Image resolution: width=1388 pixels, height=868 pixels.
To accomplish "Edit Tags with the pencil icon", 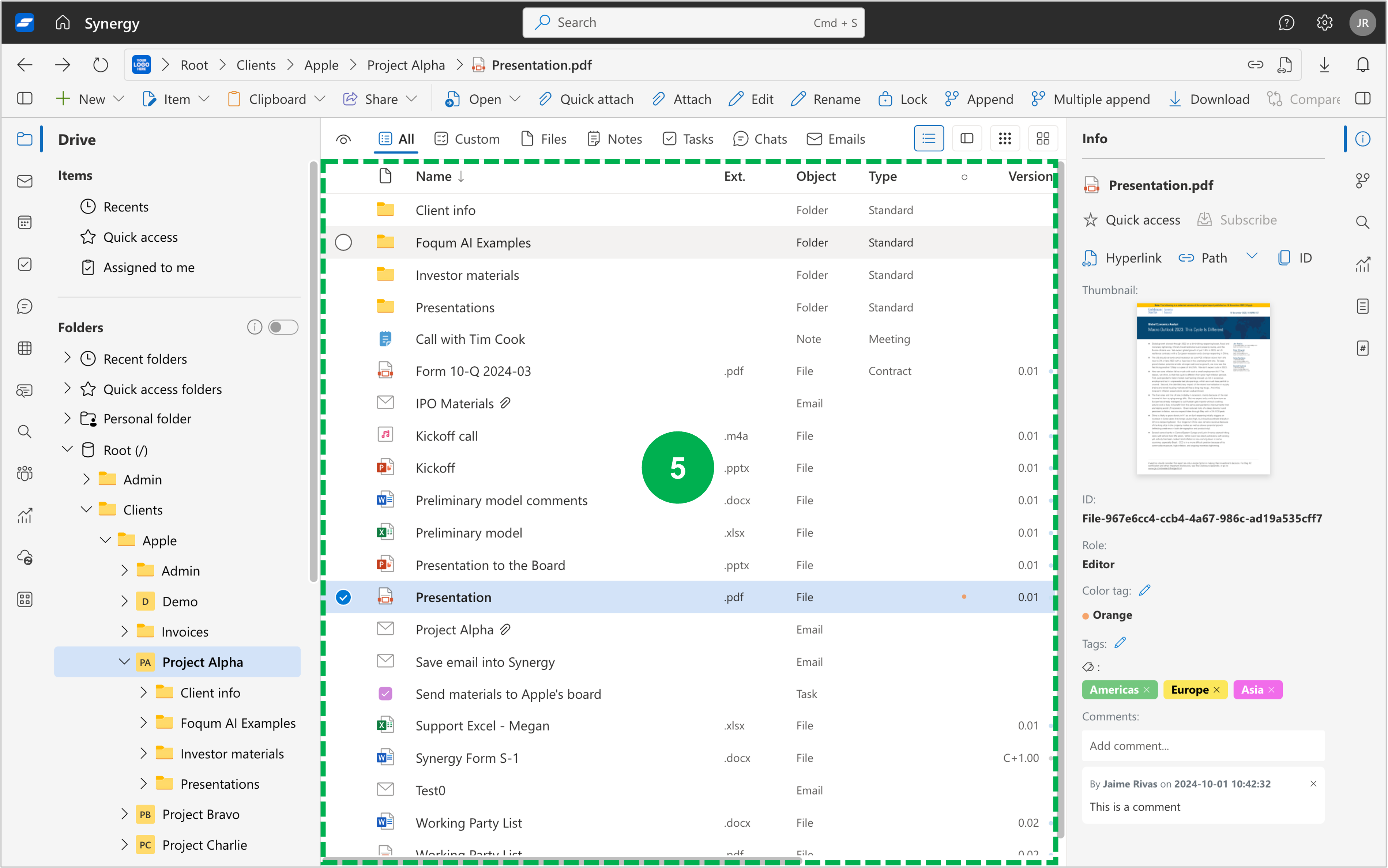I will click(1120, 643).
